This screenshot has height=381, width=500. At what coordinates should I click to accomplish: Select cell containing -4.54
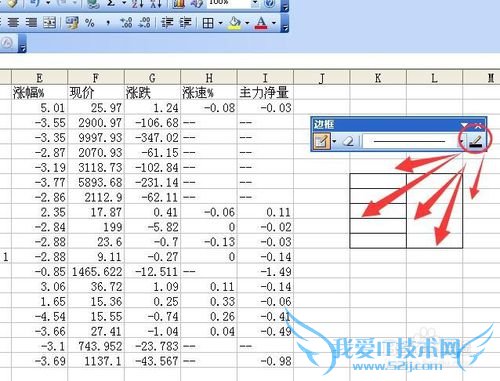pos(39,317)
